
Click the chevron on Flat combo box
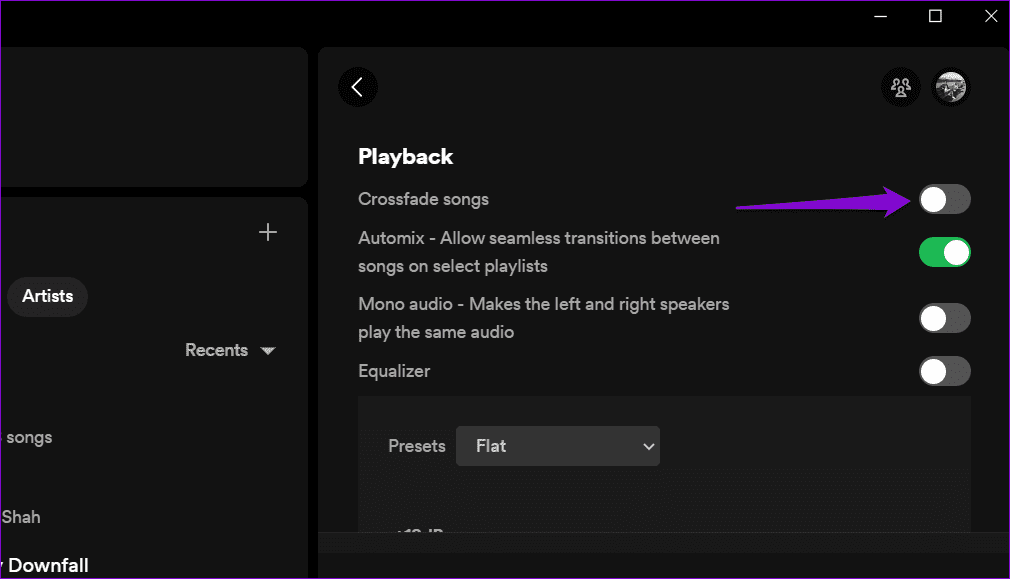[648, 446]
